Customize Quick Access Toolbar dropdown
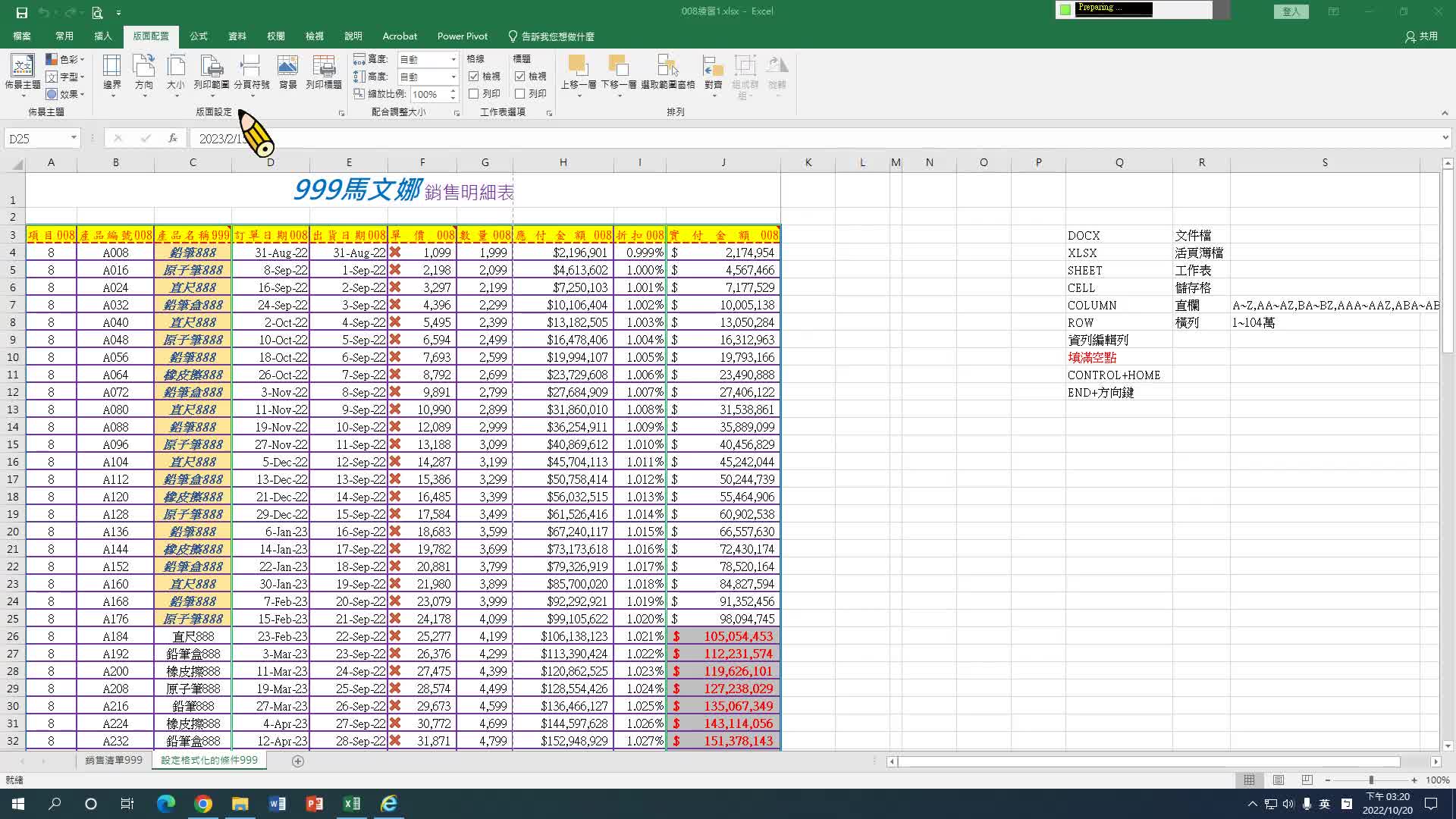This screenshot has width=1456, height=819. [119, 13]
